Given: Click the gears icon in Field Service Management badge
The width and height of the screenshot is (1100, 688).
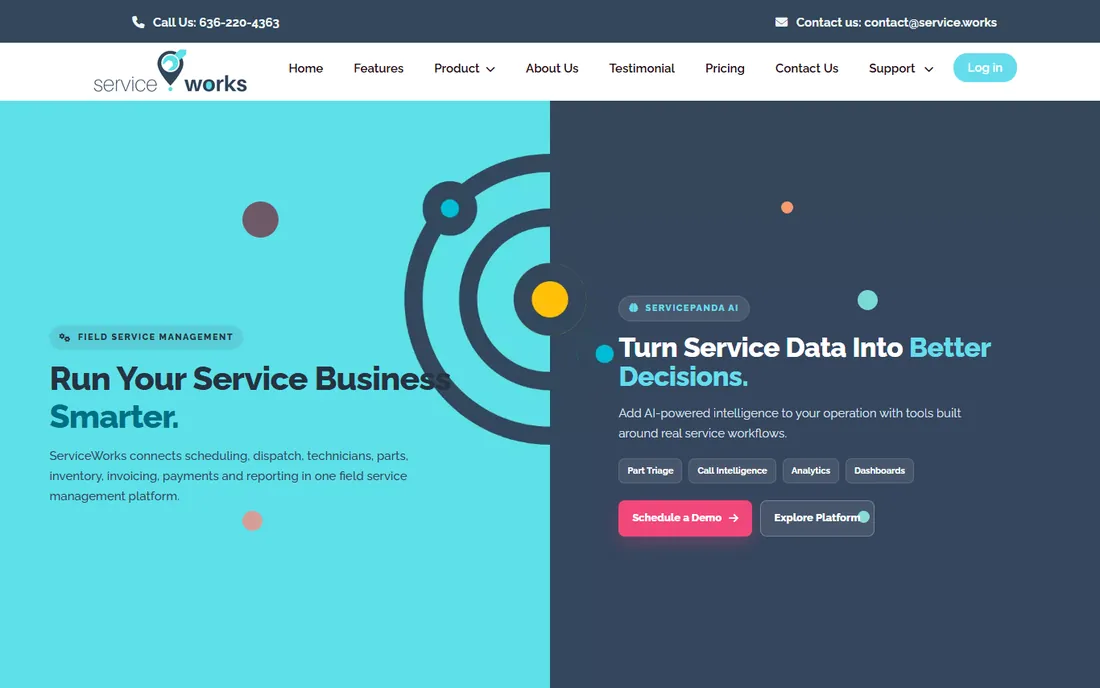Looking at the screenshot, I should (65, 337).
